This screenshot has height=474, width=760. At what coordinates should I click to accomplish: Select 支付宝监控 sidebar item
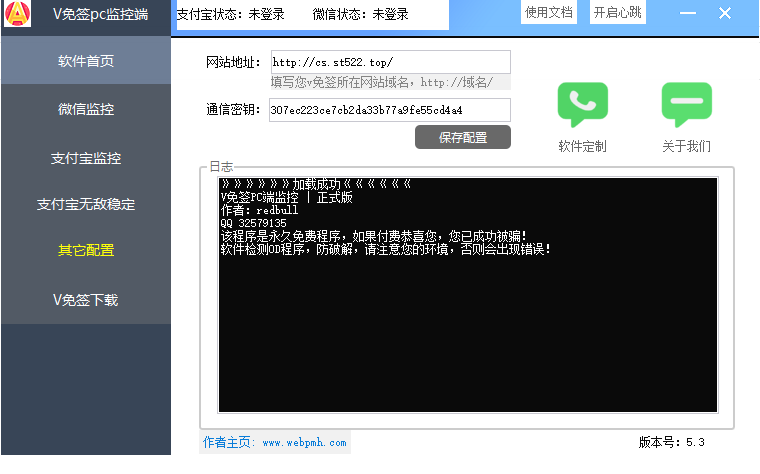click(86, 158)
